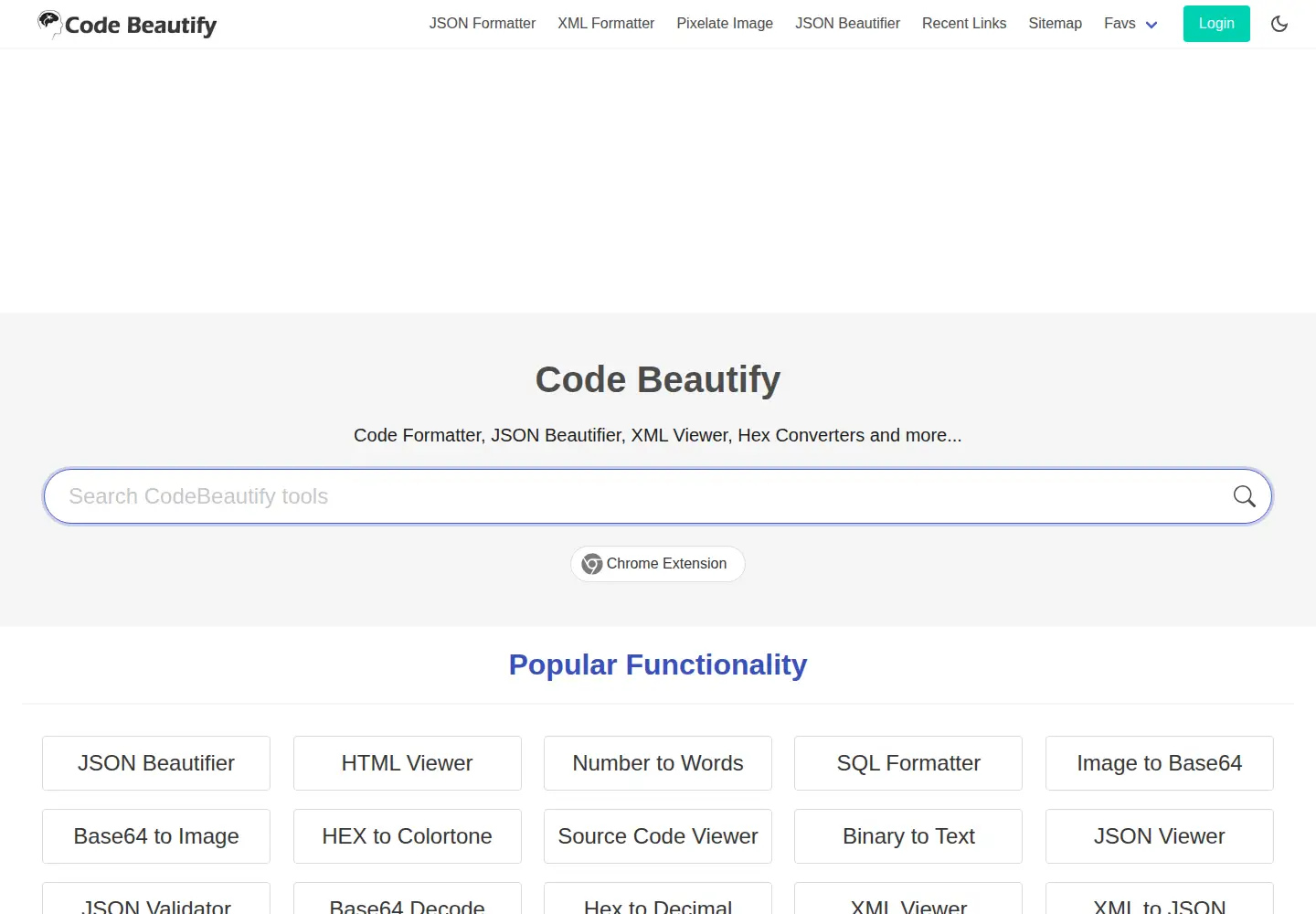This screenshot has height=914, width=1316.
Task: Select the HEX to Colortone tool
Action: point(408,836)
